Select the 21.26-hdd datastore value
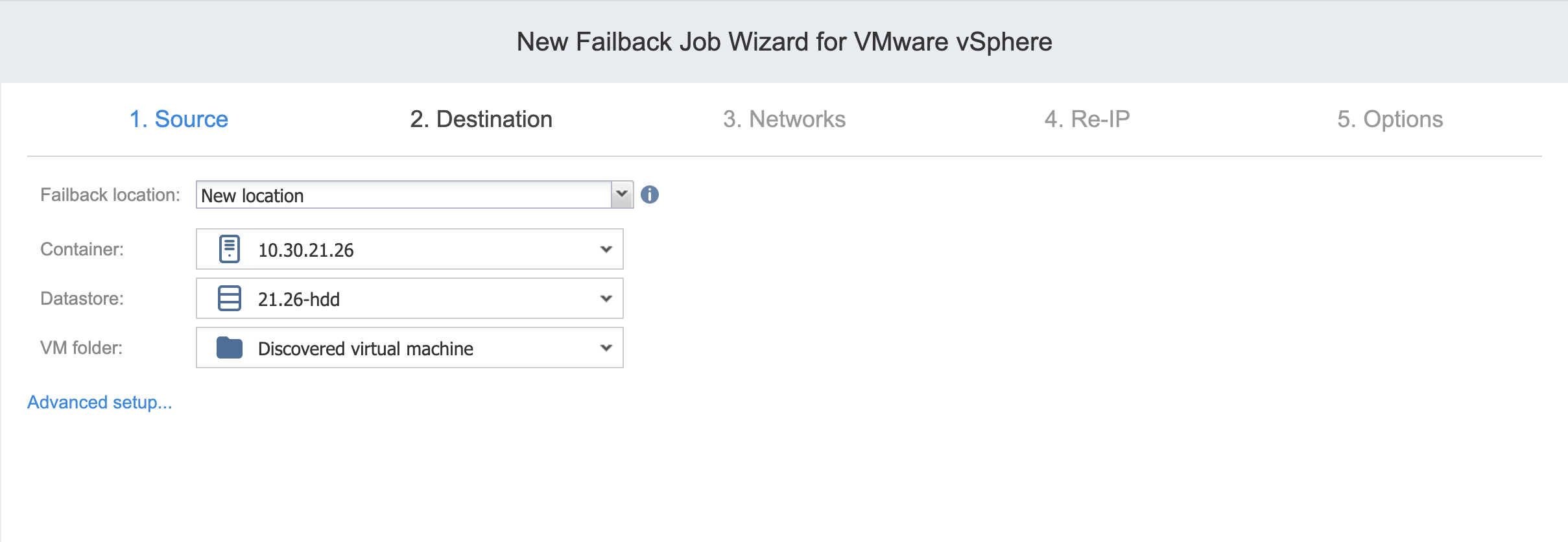The width and height of the screenshot is (1568, 542). tap(299, 300)
